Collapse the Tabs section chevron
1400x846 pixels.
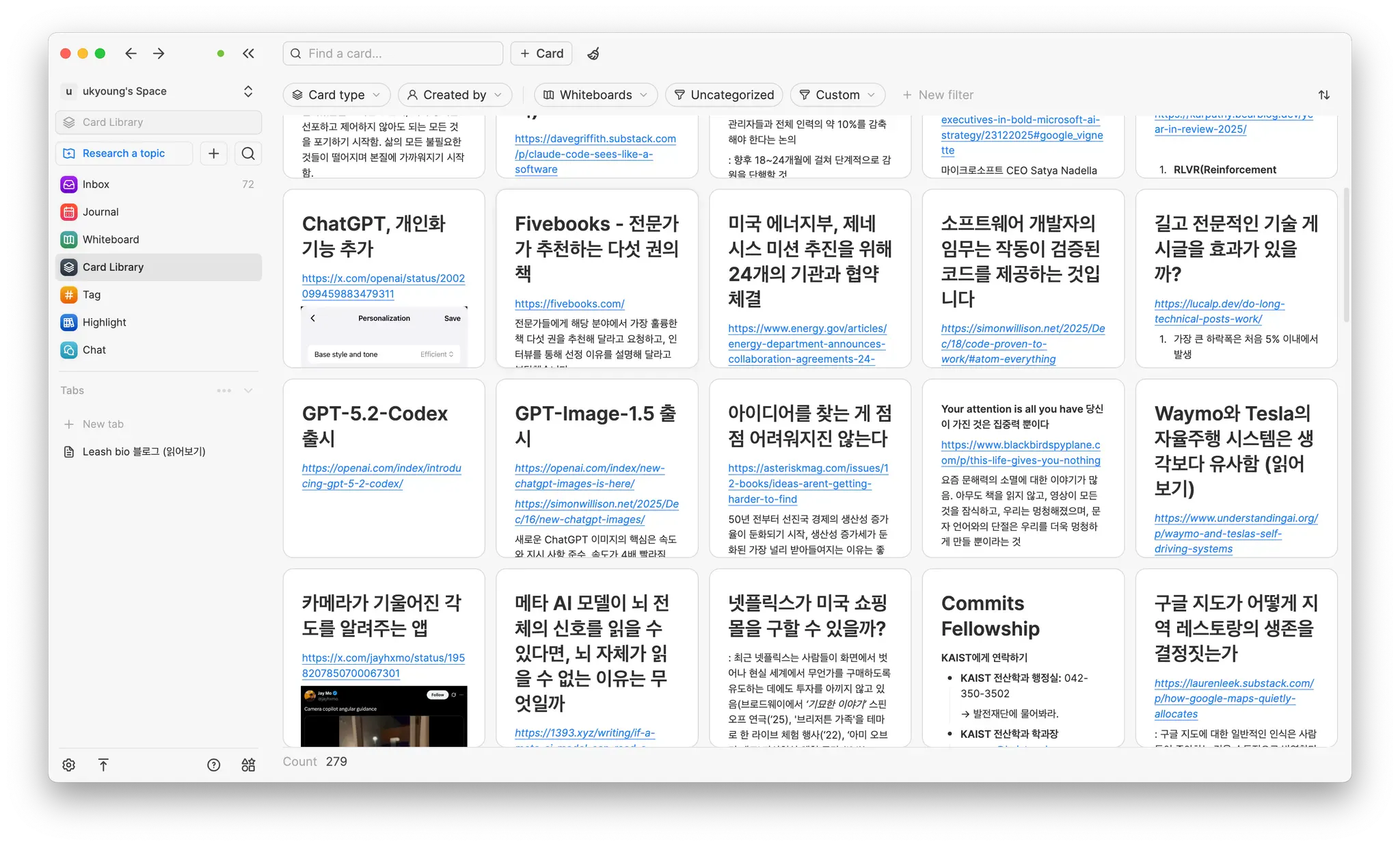pos(248,391)
